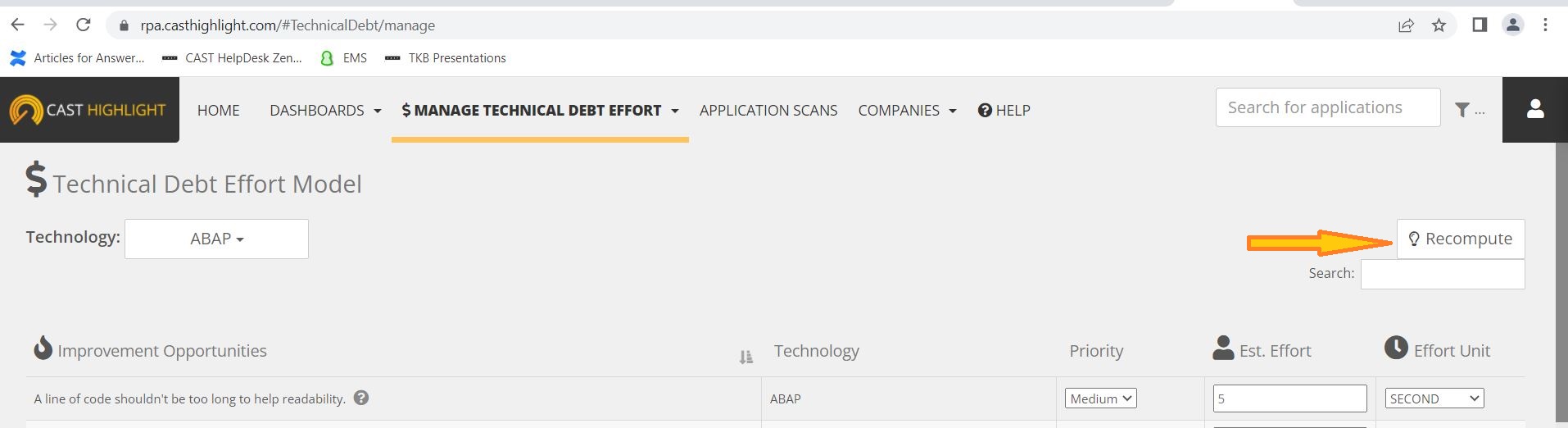This screenshot has width=1568, height=428.
Task: Expand the Companies menu
Action: pos(907,110)
